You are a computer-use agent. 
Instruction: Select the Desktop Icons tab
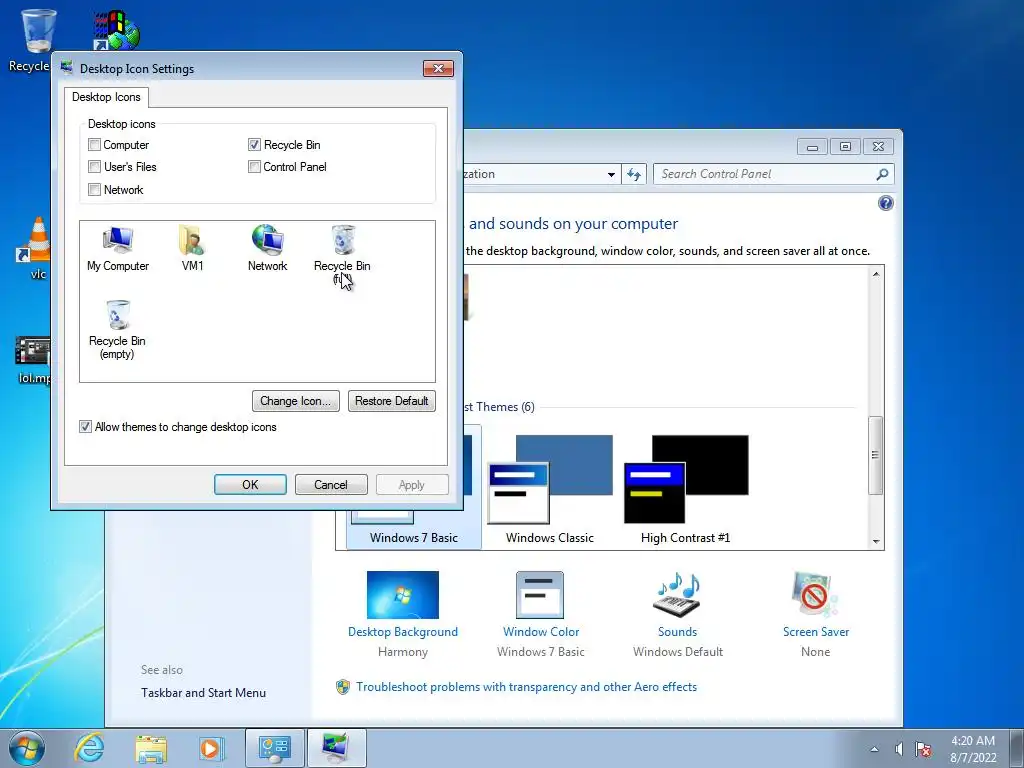106,97
